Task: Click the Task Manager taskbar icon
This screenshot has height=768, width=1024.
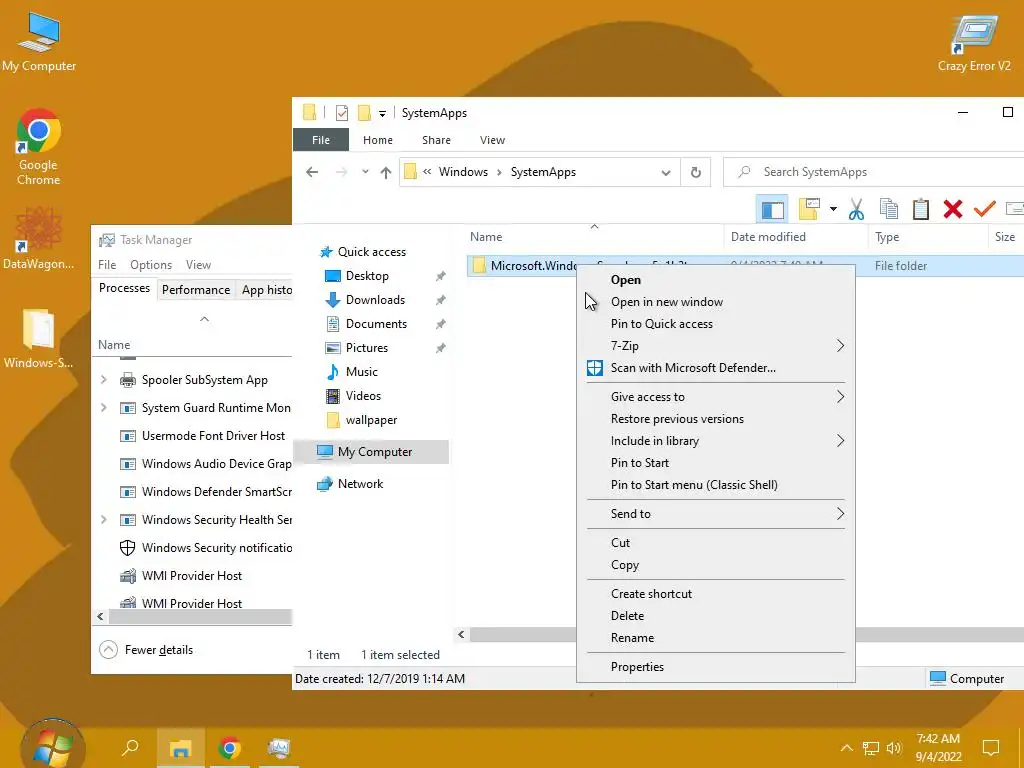Action: (x=279, y=748)
